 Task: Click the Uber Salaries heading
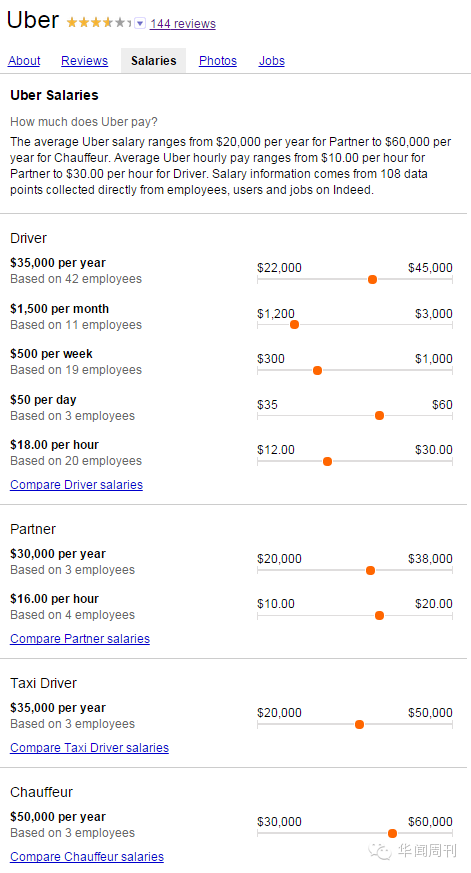tap(54, 95)
